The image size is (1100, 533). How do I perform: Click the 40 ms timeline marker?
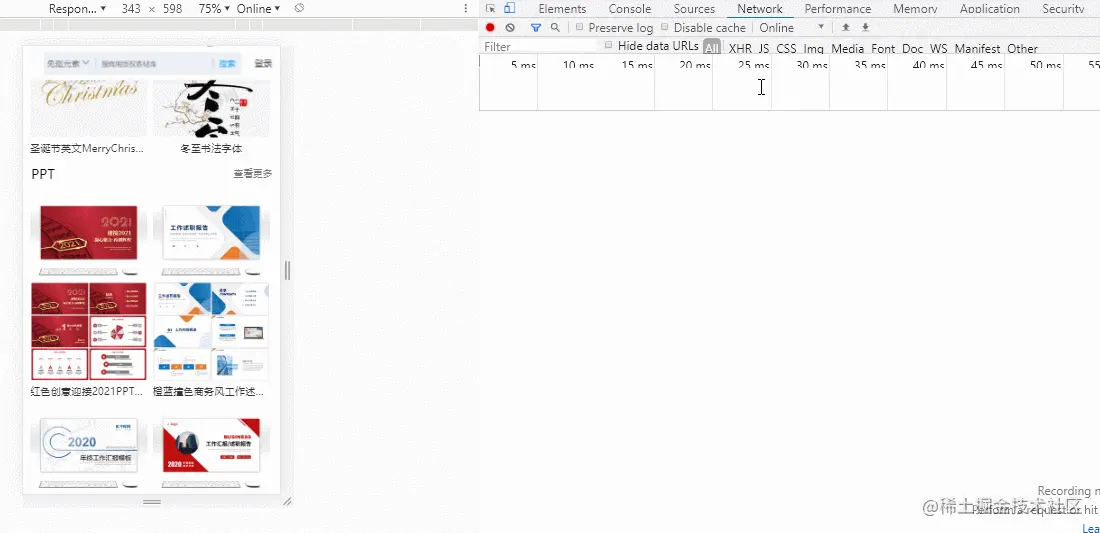click(928, 65)
